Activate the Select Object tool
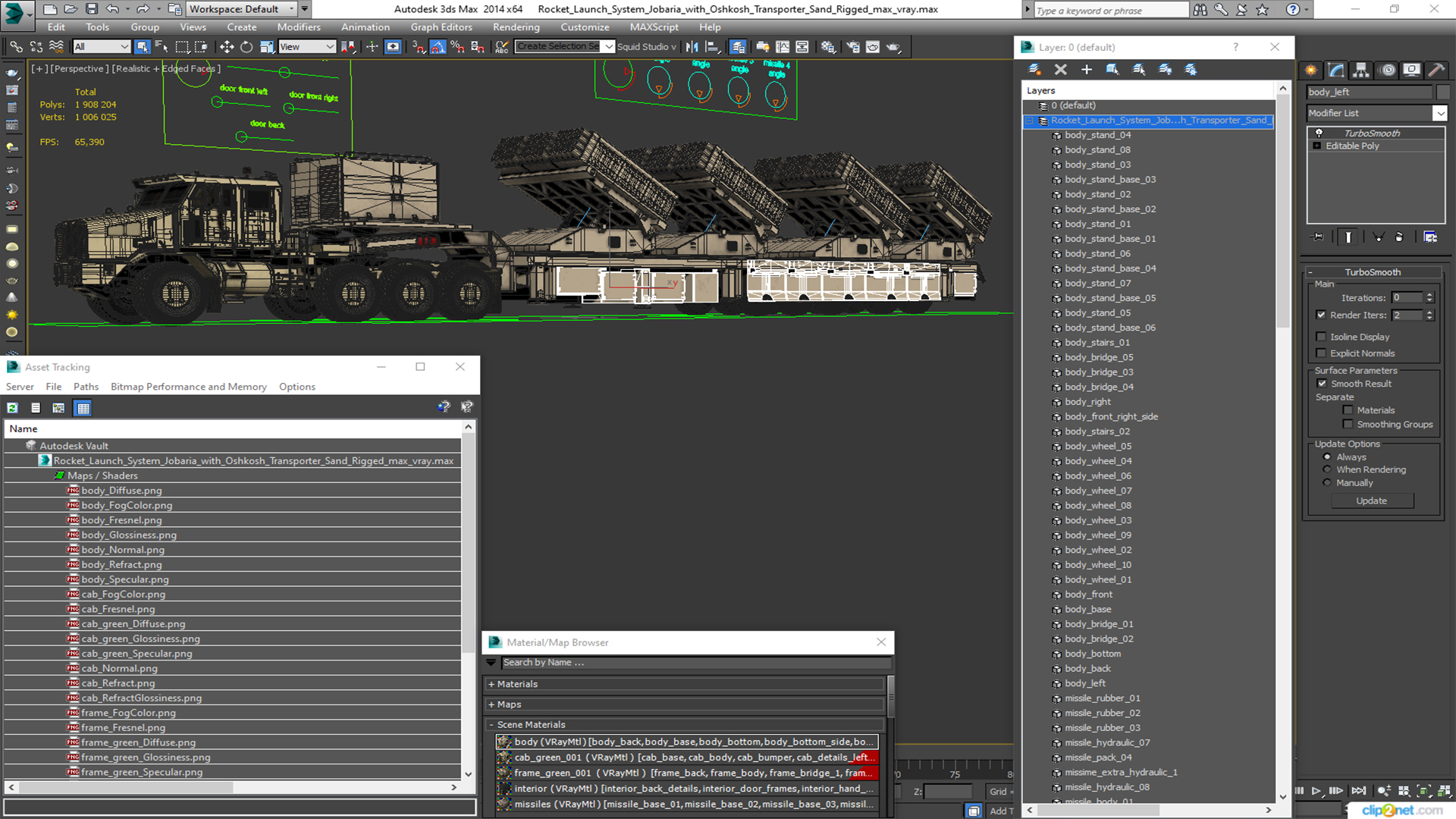 pos(142,47)
